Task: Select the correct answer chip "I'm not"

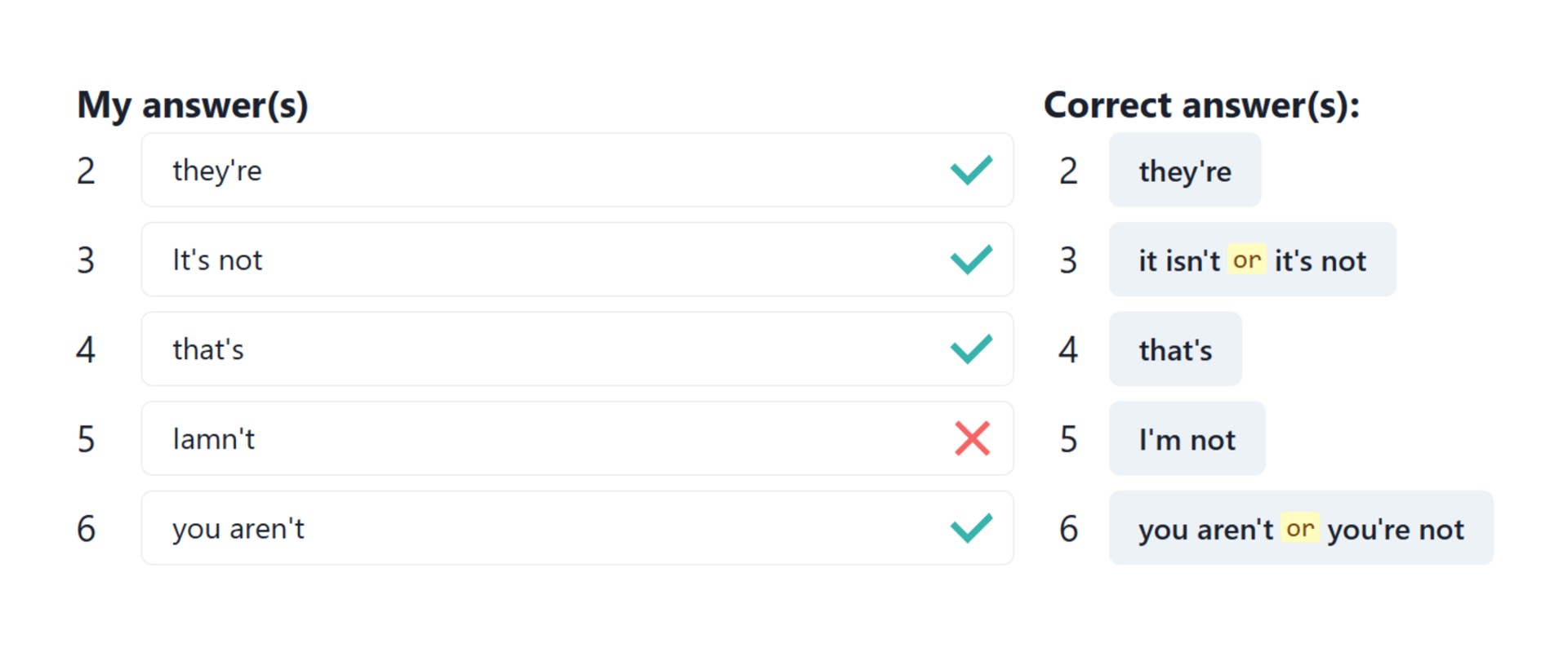Action: [x=1187, y=438]
